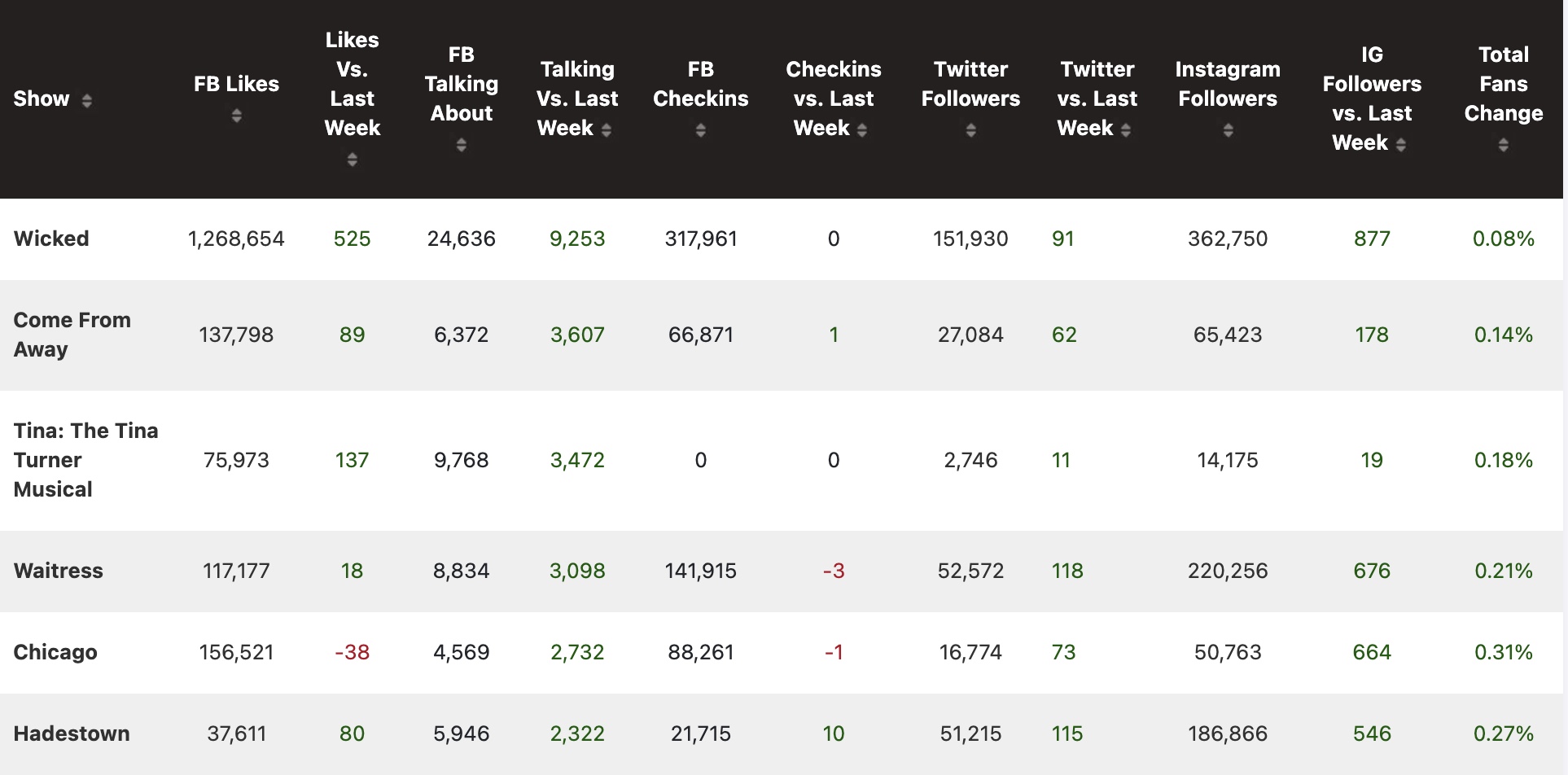Sort by Likes Vs. Last Week arrows
Image resolution: width=1568 pixels, height=775 pixels.
tap(352, 160)
